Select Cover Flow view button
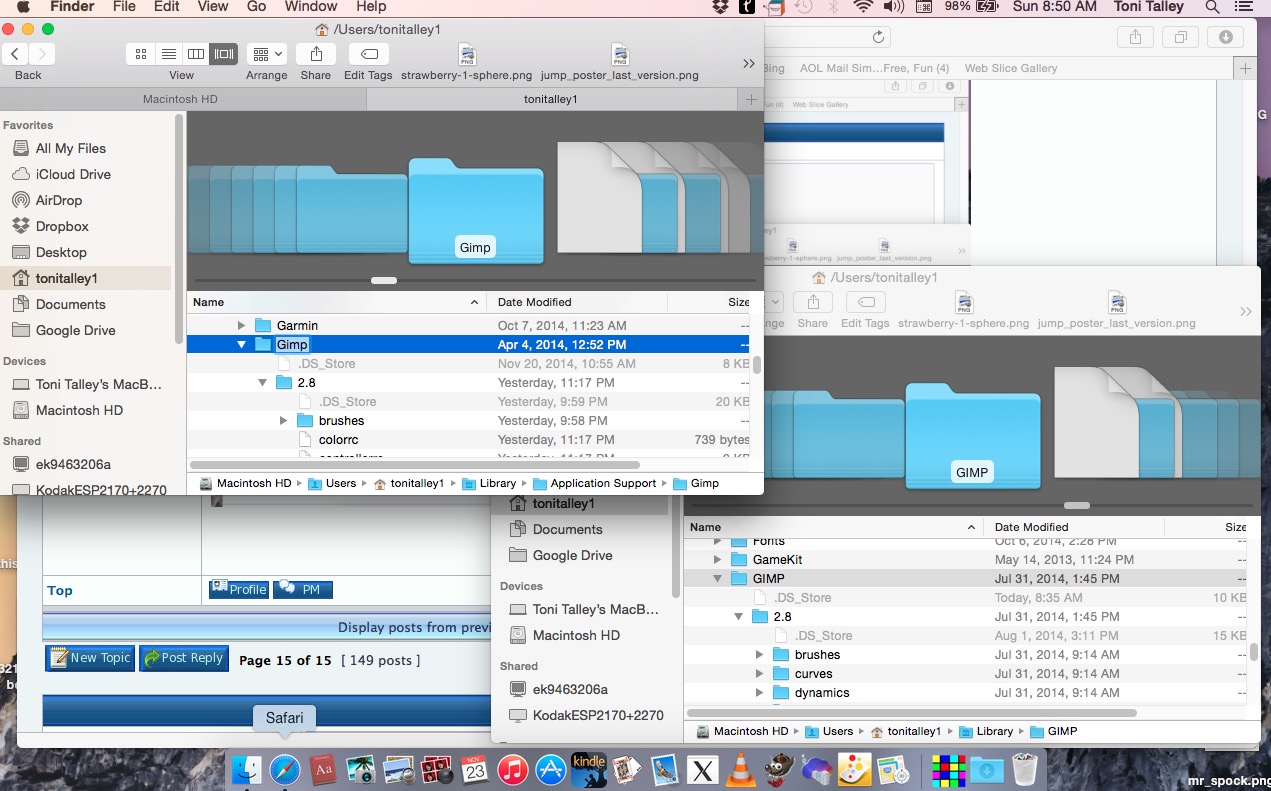The image size is (1271, 791). pos(224,54)
